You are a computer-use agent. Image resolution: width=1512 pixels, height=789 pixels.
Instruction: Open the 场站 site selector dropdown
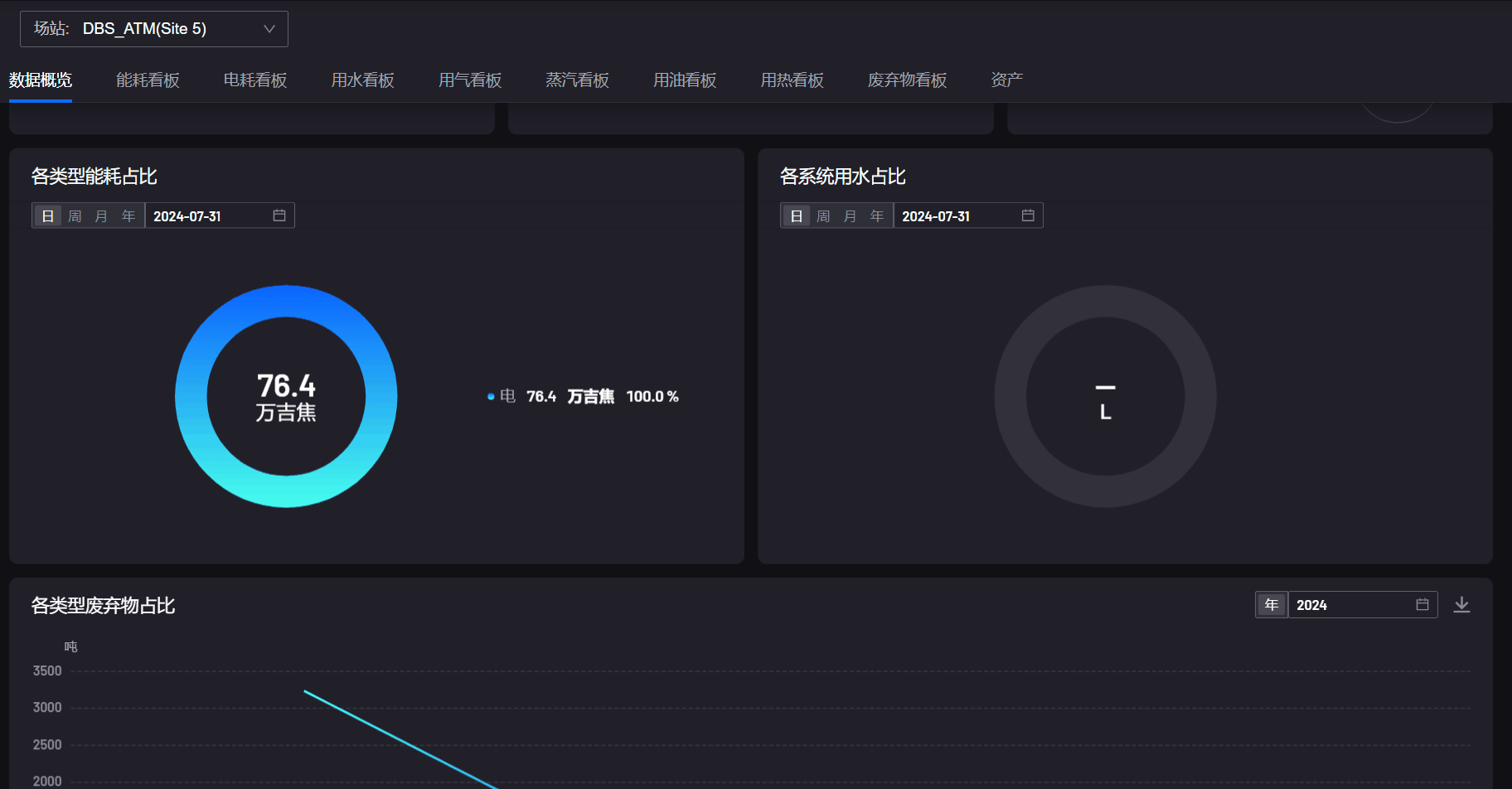click(154, 29)
